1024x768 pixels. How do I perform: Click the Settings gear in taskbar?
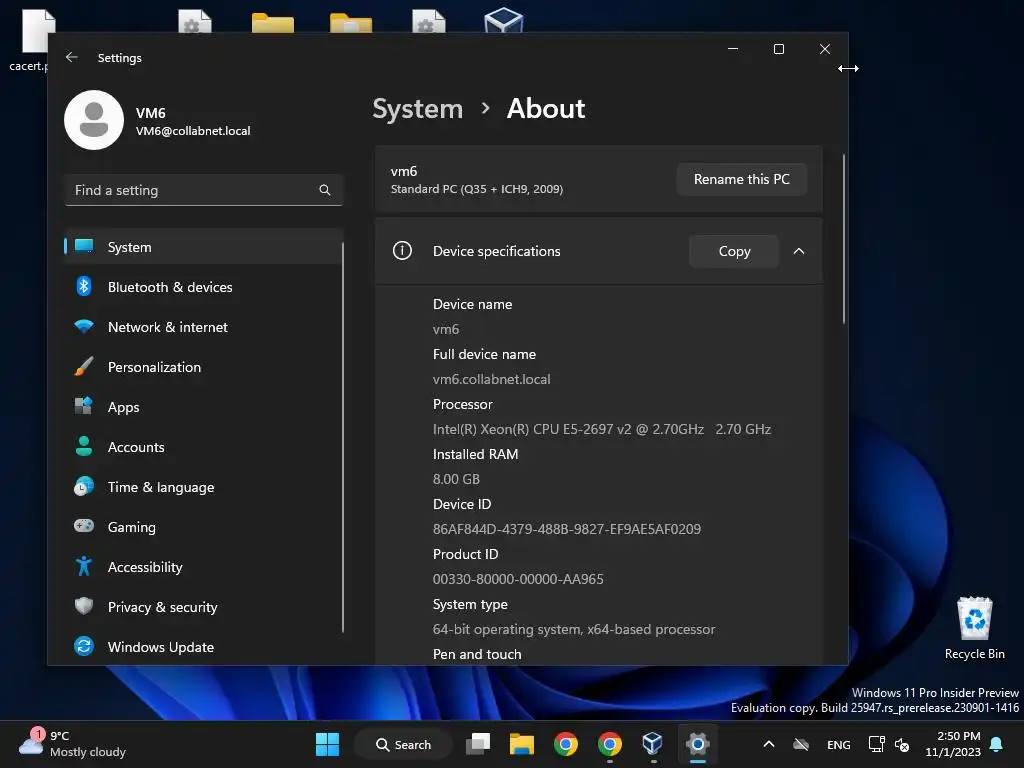pyautogui.click(x=697, y=744)
